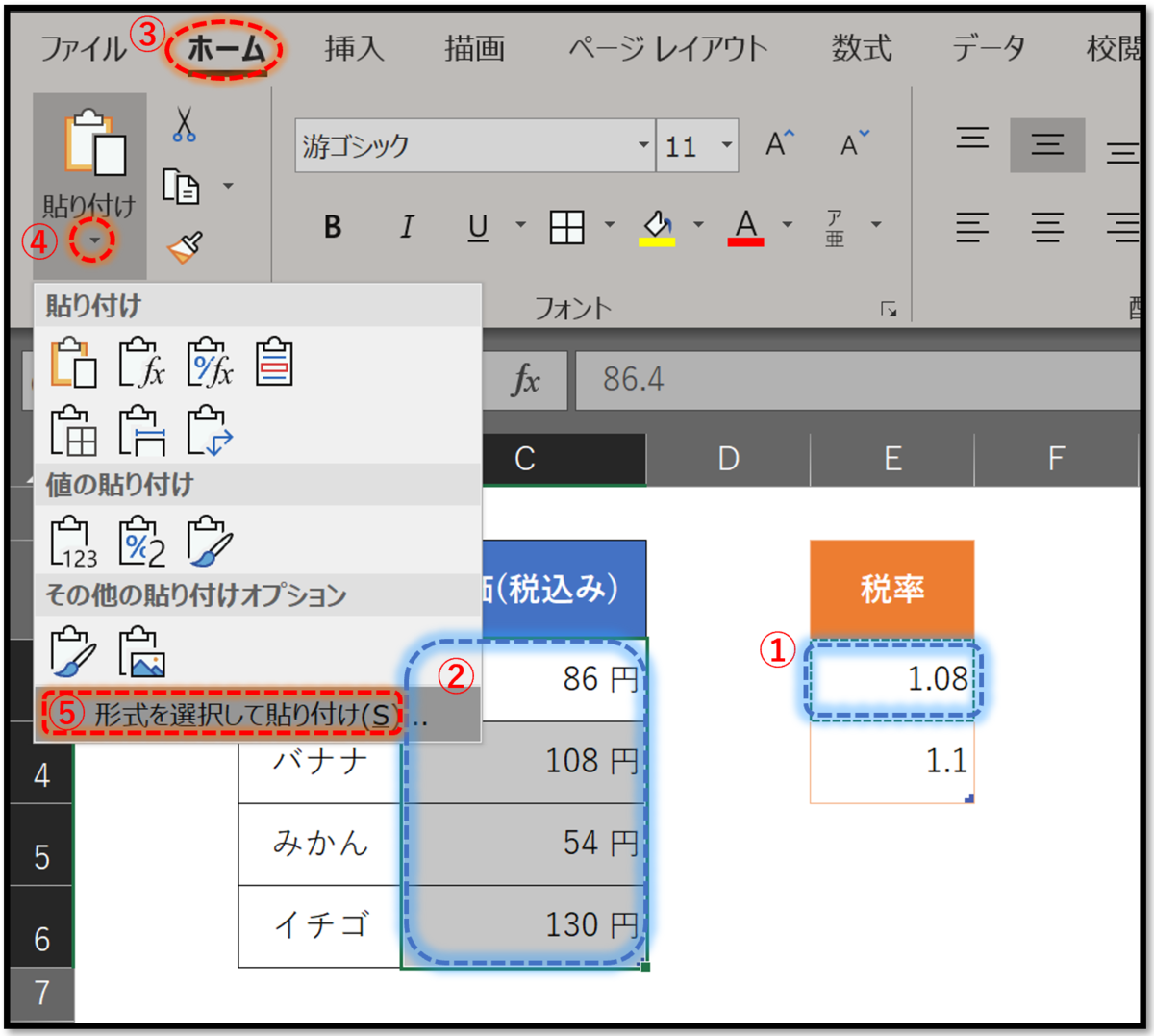Select the Format Painter brush icon
The height and width of the screenshot is (1036, 1154).
[x=183, y=245]
